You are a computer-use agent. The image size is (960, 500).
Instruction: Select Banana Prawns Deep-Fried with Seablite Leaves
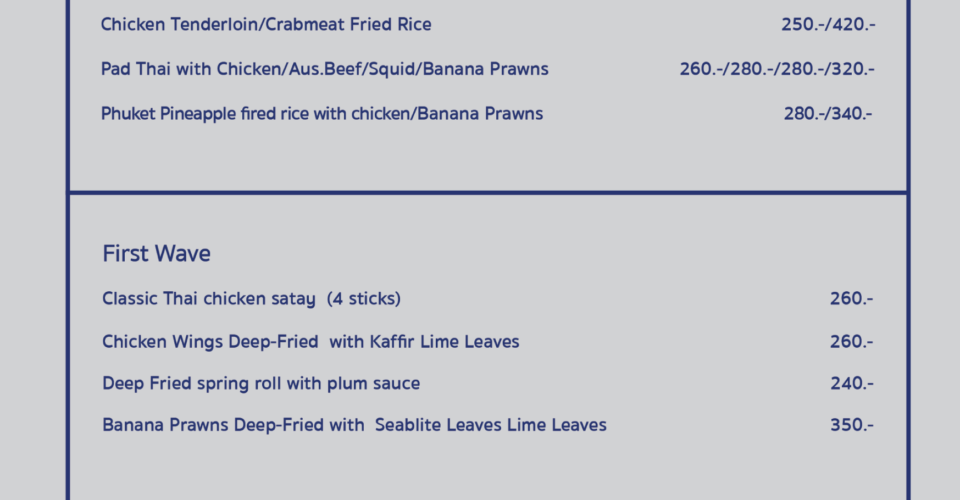pos(354,425)
